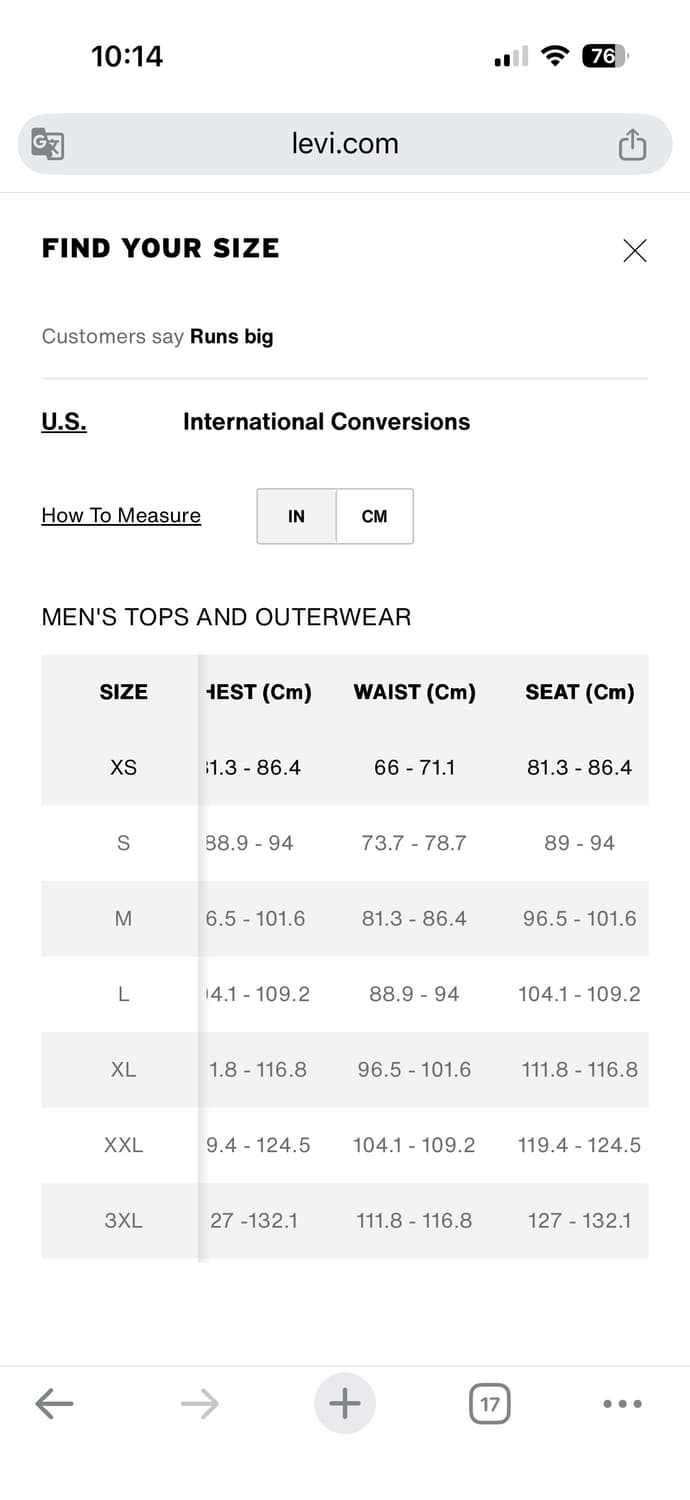Go back with the left arrow

coord(54,1404)
